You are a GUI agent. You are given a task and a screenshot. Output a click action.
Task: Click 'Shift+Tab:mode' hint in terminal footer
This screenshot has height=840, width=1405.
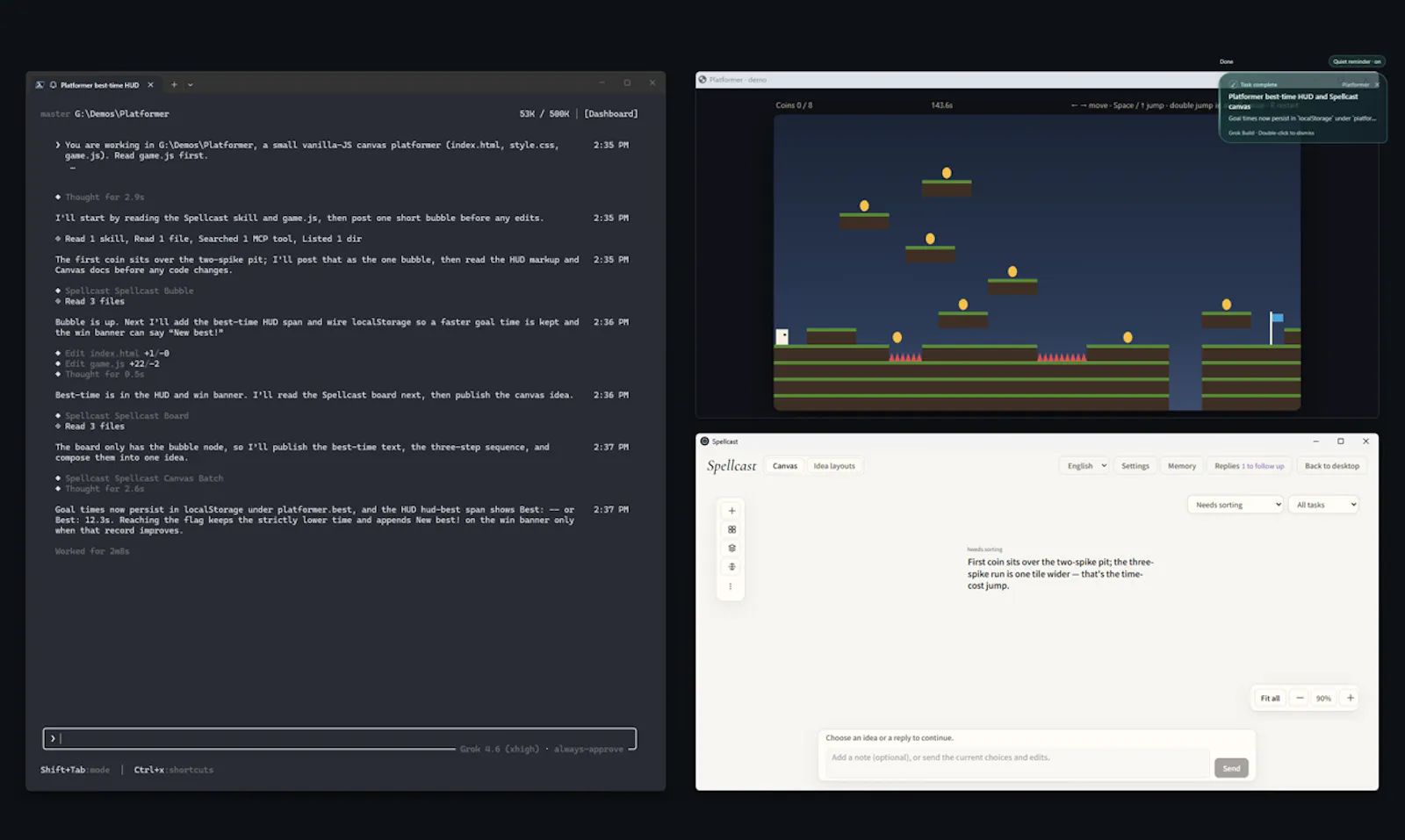(75, 771)
